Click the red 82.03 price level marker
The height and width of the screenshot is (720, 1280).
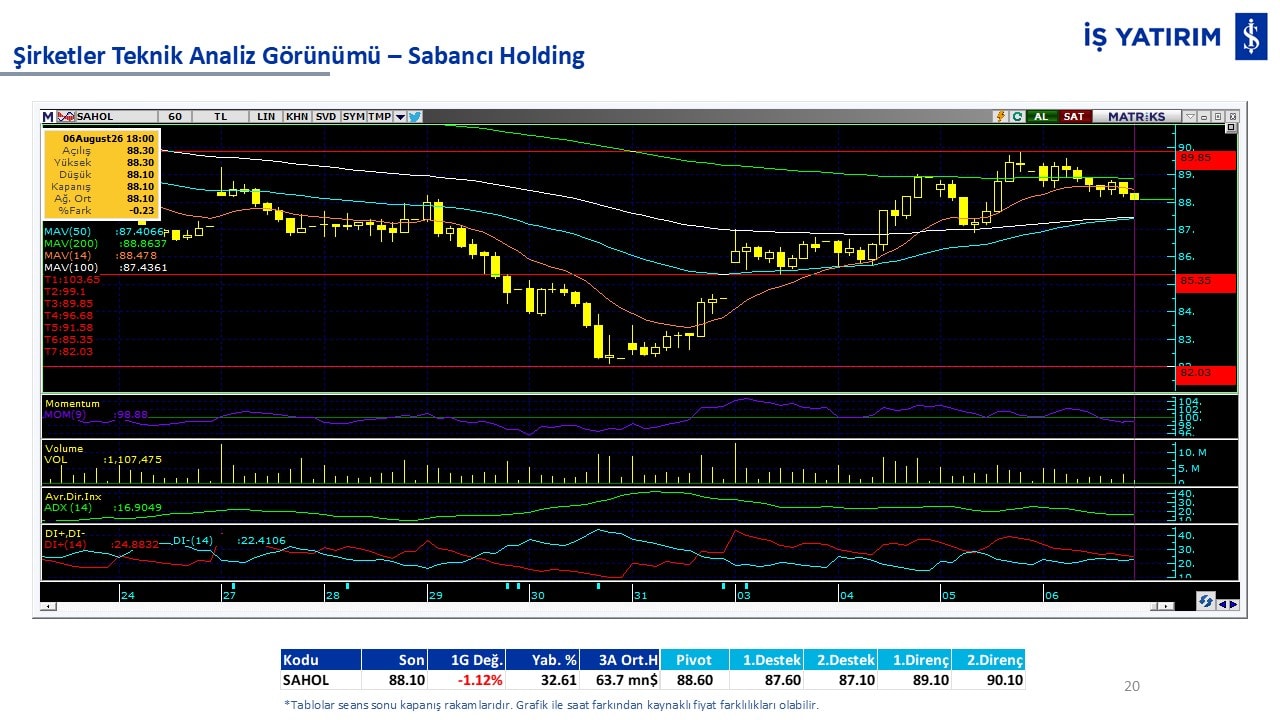[x=1207, y=374]
